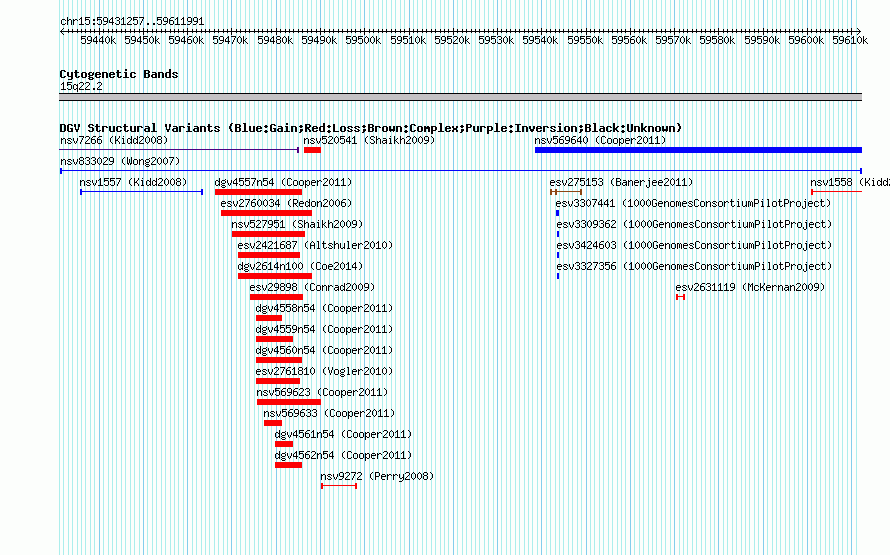
Task: Open esv2631119 (McKernan2009) variant
Action: tap(750, 287)
